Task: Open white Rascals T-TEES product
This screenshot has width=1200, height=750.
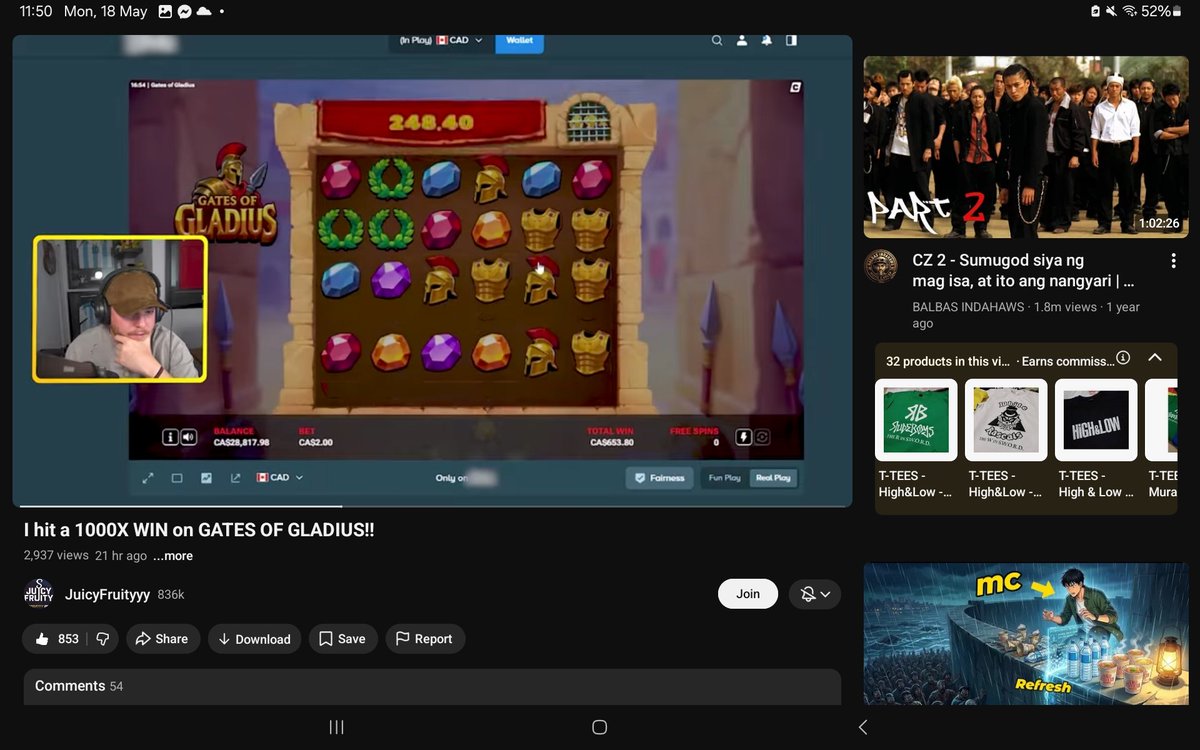Action: pyautogui.click(x=1006, y=420)
